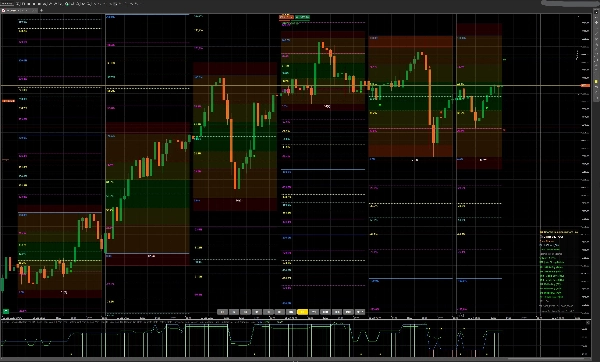This screenshot has width=600, height=362.
Task: Click the green order button above the chart
Action: (x=302, y=17)
